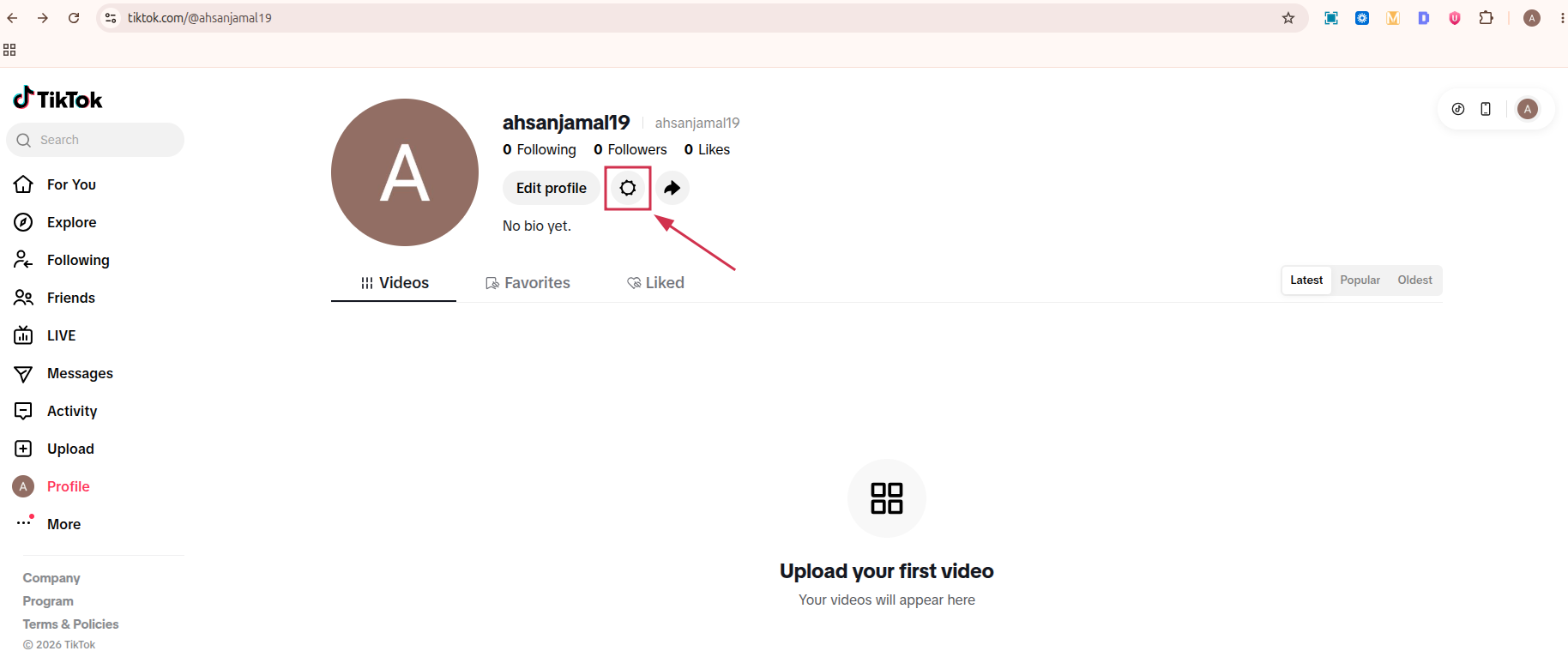Viewport: 1568px width, 657px height.
Task: Open Chrome three-dot menu
Action: tap(1562, 18)
